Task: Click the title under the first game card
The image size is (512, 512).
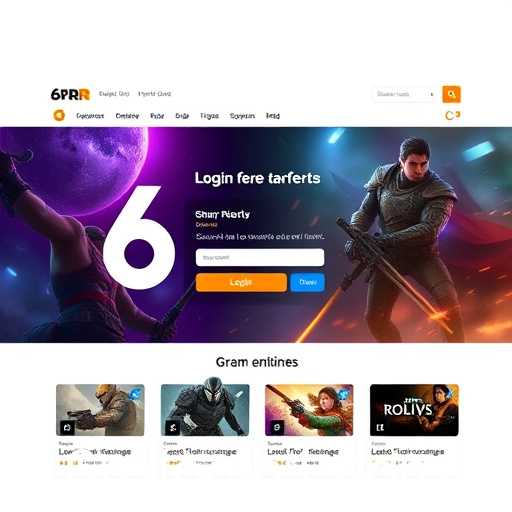Action: [x=95, y=452]
